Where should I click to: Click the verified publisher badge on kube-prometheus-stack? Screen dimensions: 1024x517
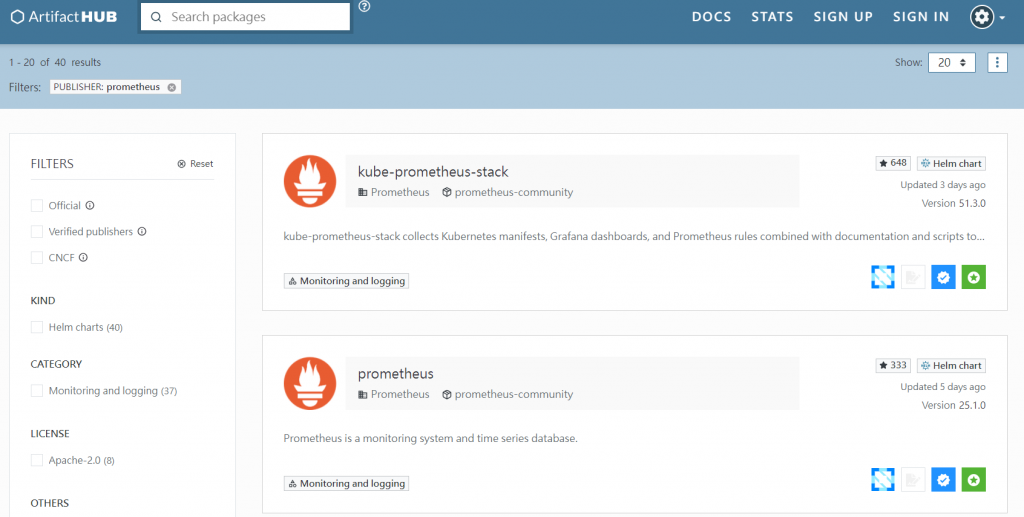[943, 277]
